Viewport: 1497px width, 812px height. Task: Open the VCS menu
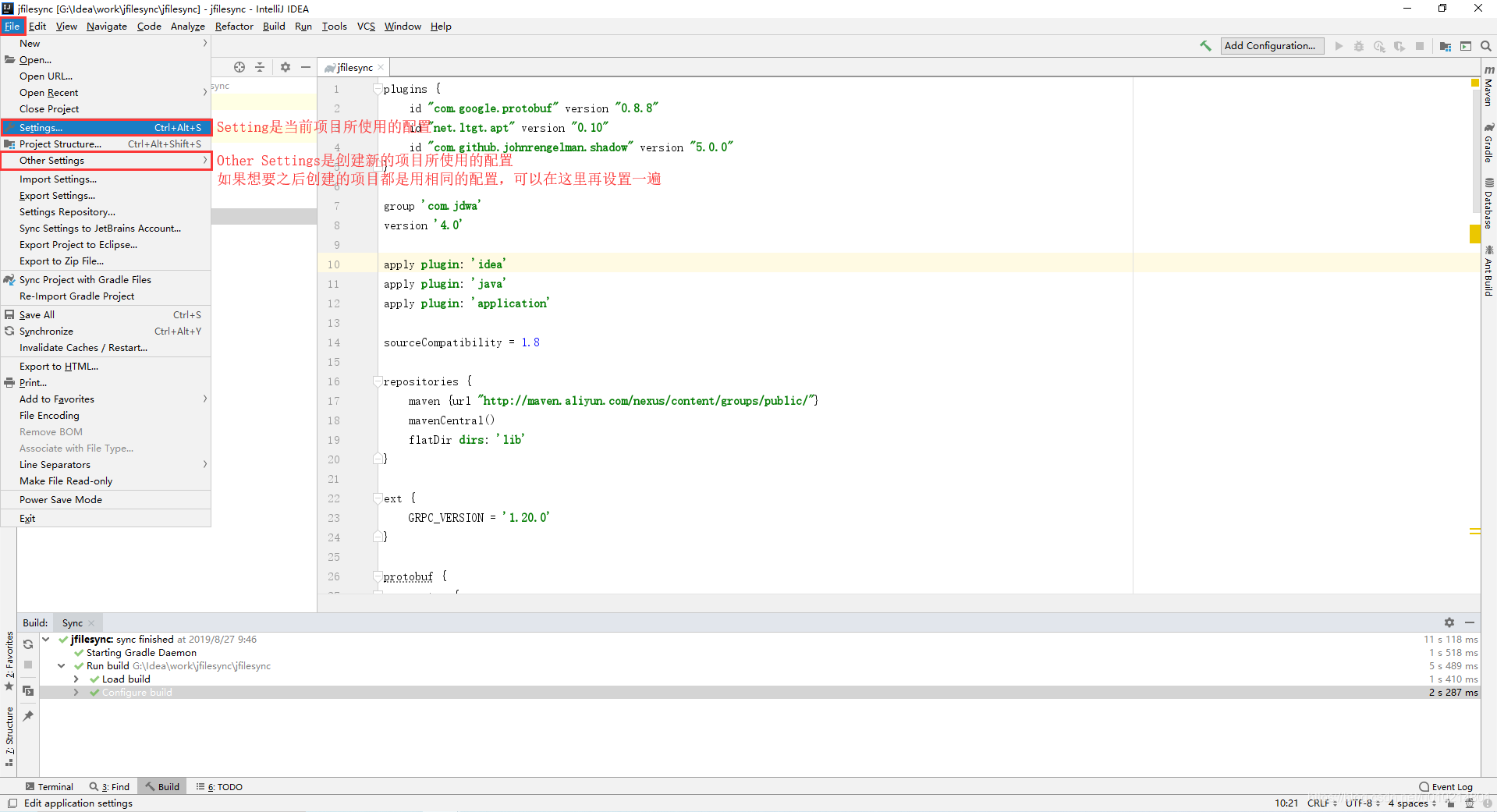coord(366,27)
